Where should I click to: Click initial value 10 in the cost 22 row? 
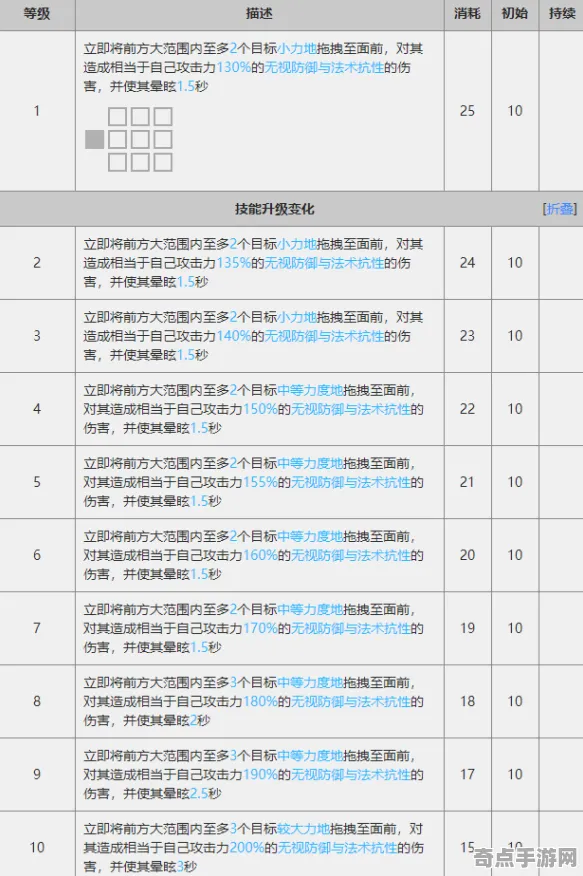tap(514, 409)
